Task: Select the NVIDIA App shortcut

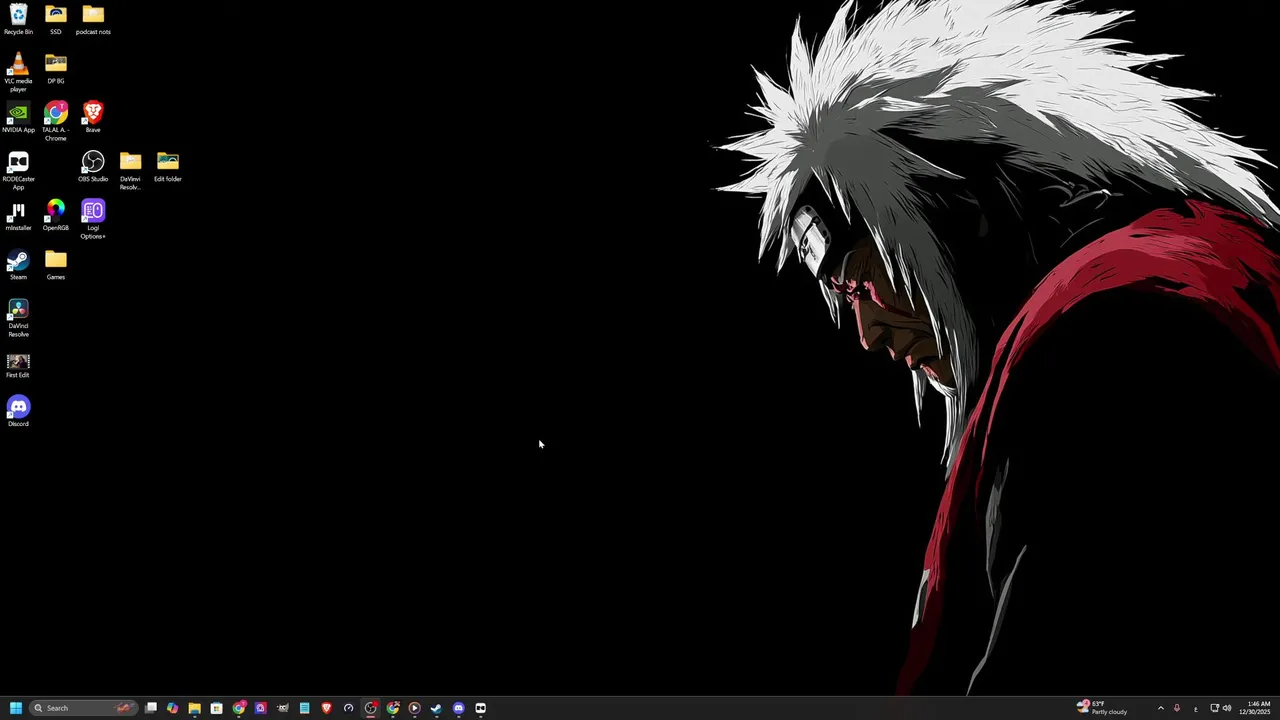Action: click(18, 118)
